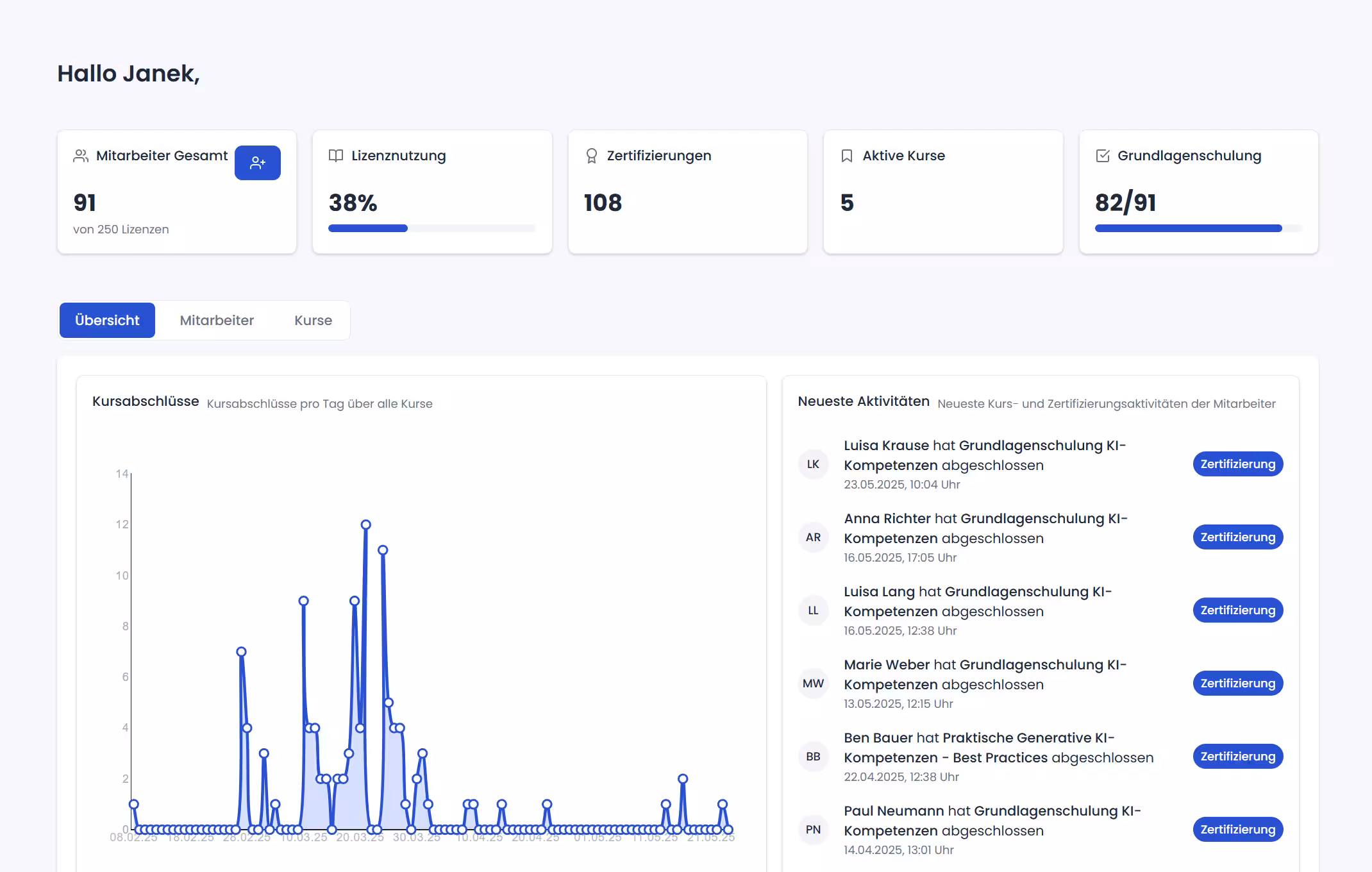1372x872 pixels.
Task: Click the Zertifizierungen 108 stat card
Action: [x=687, y=192]
